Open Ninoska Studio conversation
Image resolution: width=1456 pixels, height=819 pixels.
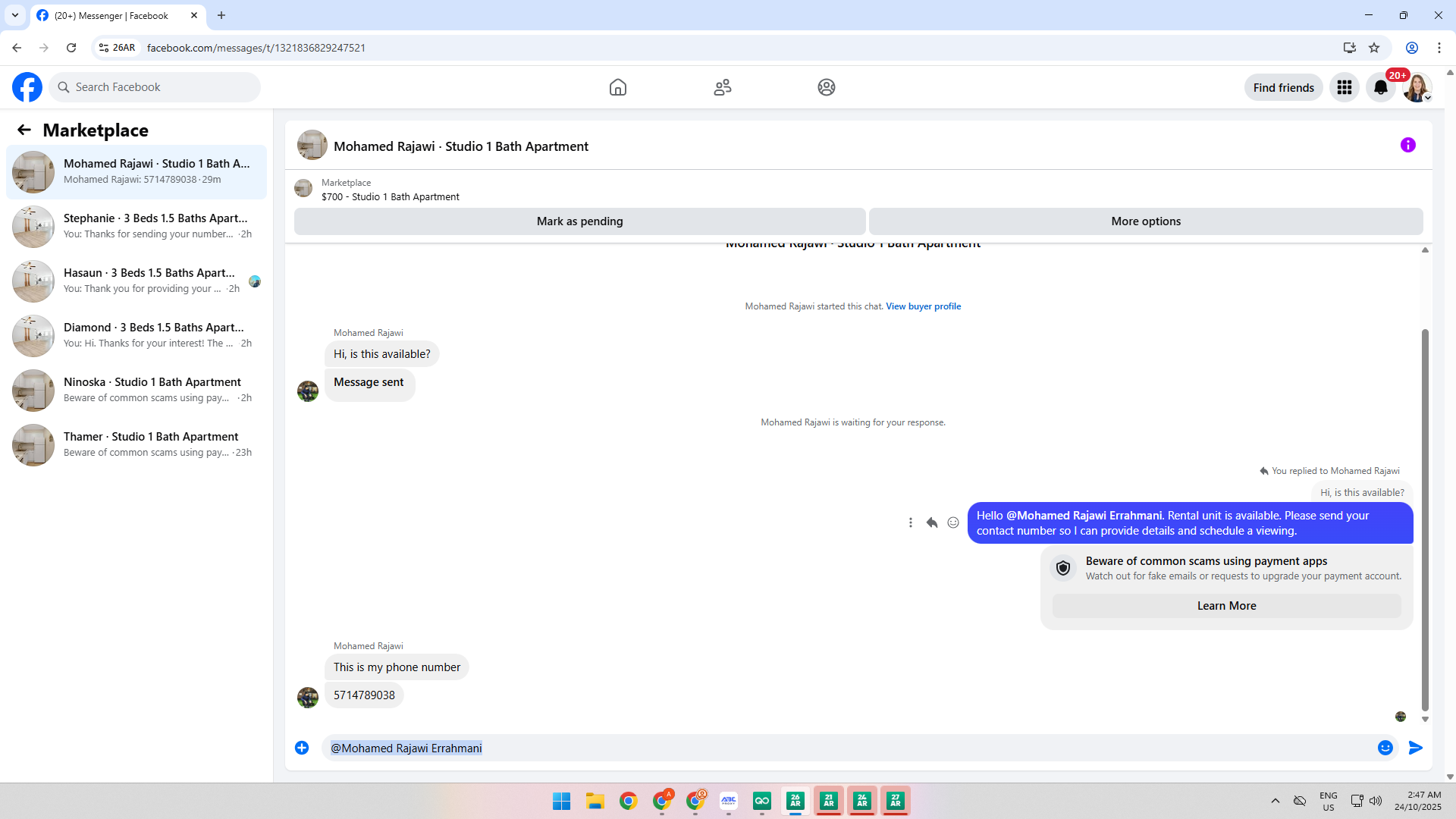136,391
